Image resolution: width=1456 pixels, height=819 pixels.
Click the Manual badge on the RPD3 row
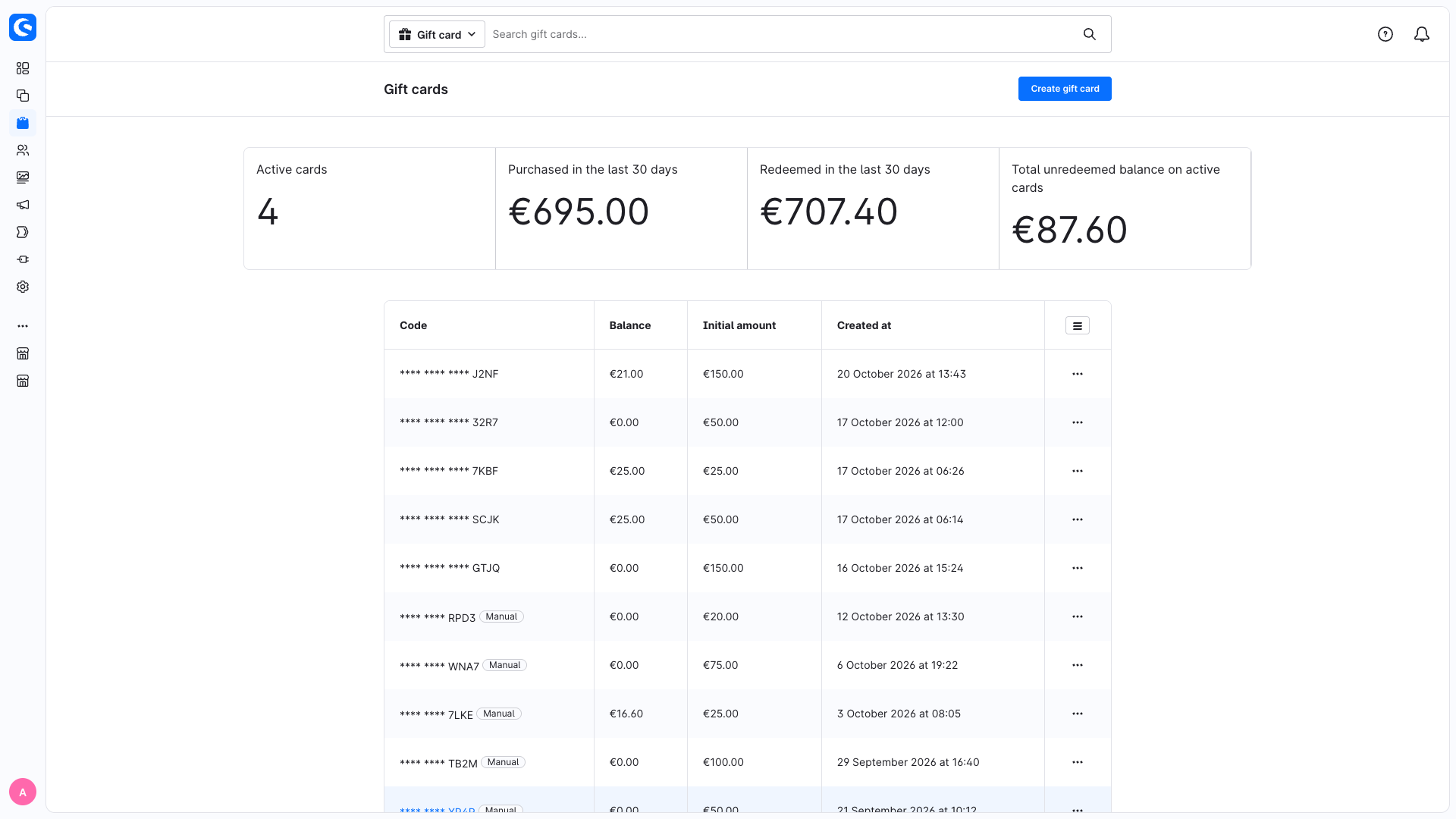(501, 617)
